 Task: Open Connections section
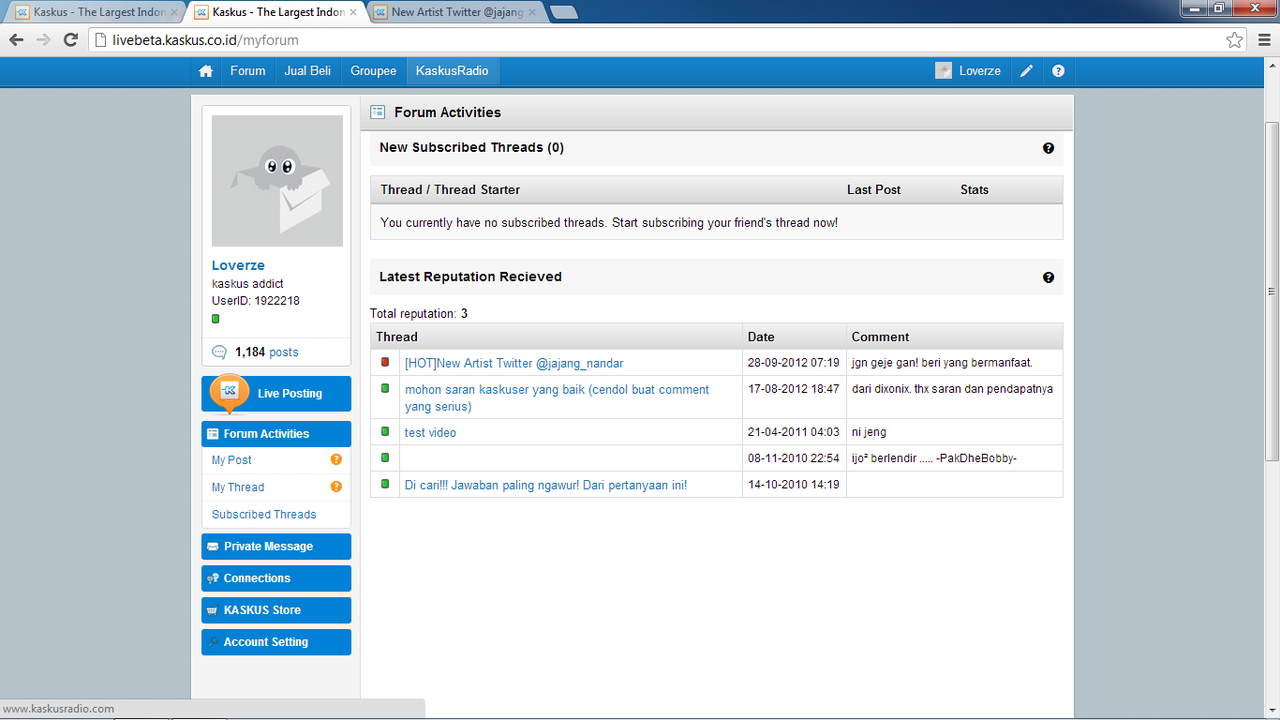(x=276, y=578)
